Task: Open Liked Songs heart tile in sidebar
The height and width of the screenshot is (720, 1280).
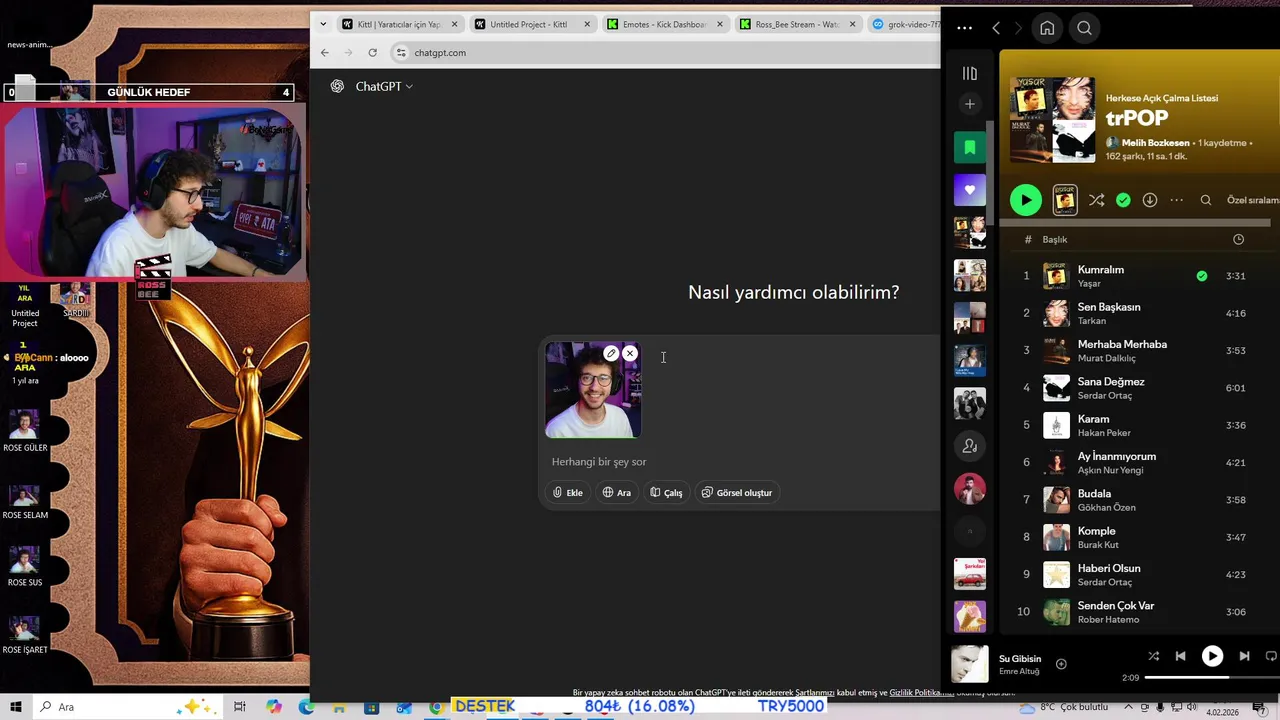Action: click(x=969, y=190)
